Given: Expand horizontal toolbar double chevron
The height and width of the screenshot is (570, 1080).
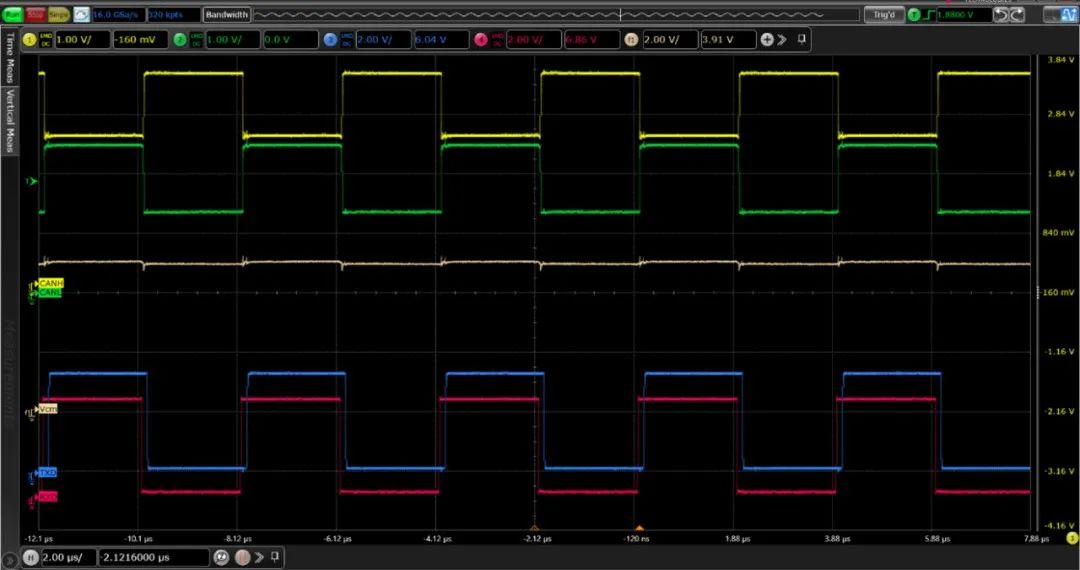Looking at the screenshot, I should click(259, 557).
